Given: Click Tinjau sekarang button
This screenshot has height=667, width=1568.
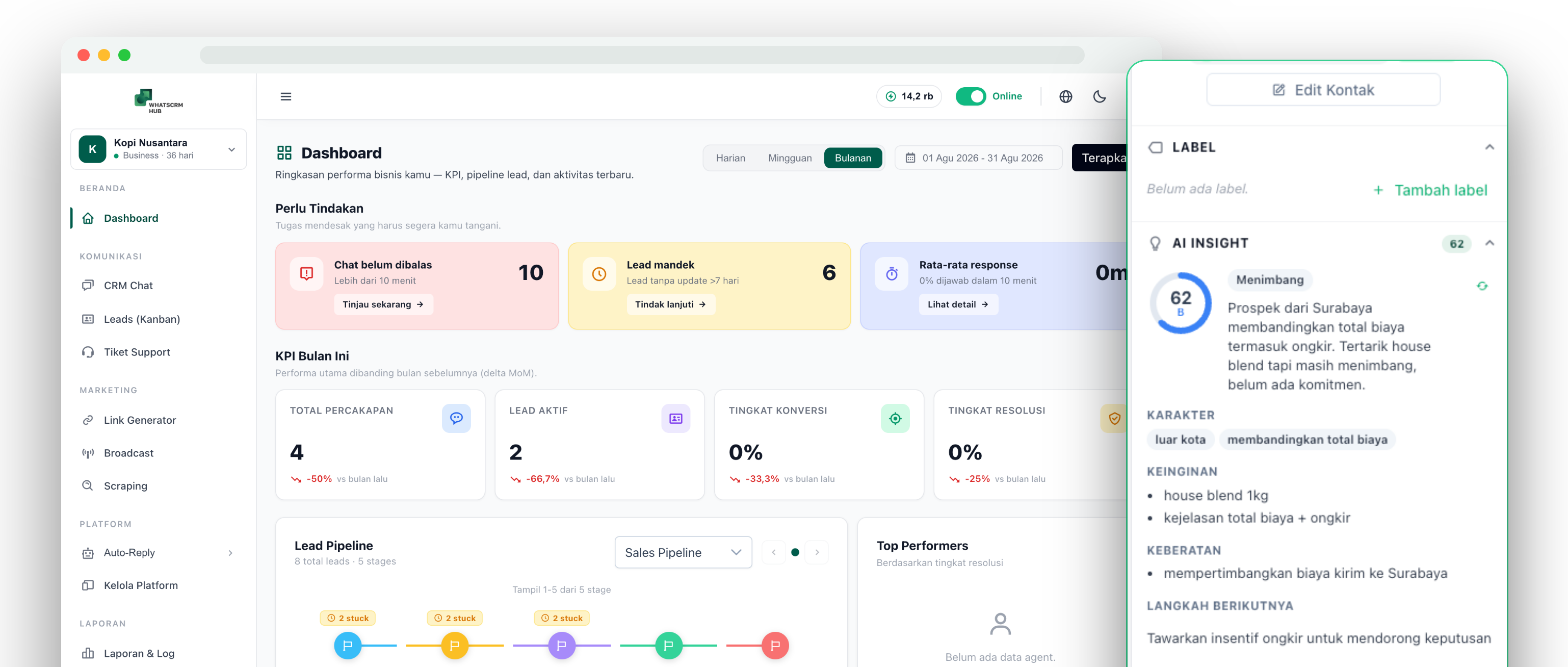Looking at the screenshot, I should click(x=383, y=304).
